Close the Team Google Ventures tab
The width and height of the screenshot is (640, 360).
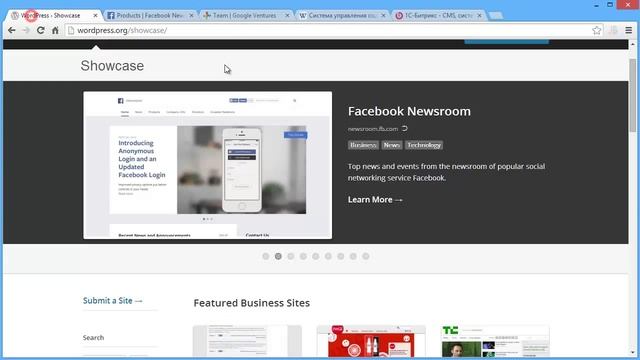coord(287,15)
